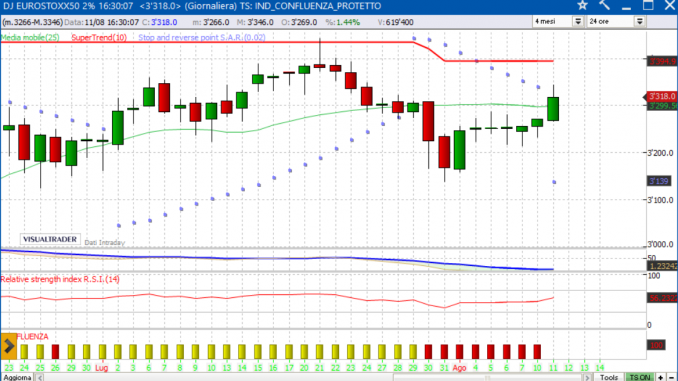Click the 3'100.0 price axis label
This screenshot has width=678, height=381.
pyautogui.click(x=660, y=200)
